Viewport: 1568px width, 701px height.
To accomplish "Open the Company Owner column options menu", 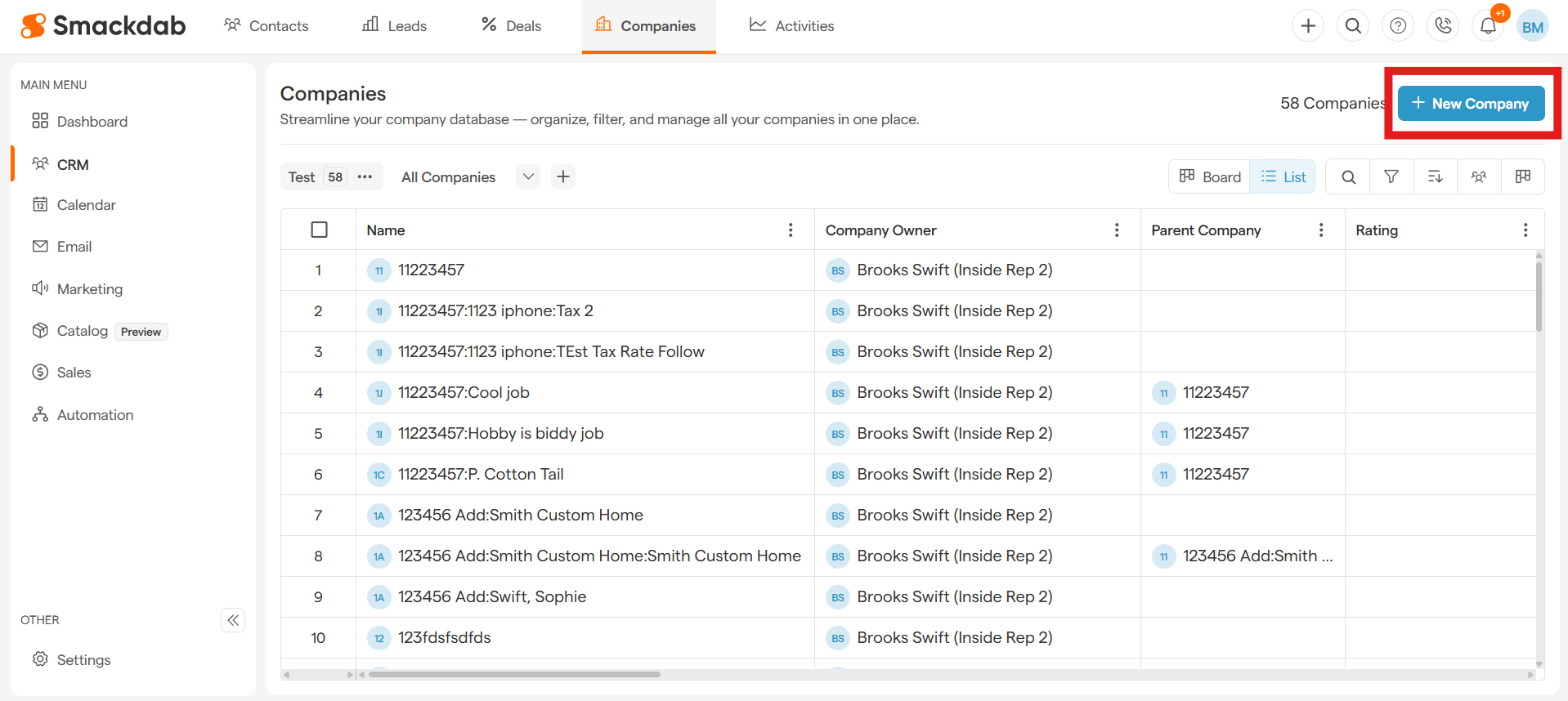I will [x=1117, y=230].
